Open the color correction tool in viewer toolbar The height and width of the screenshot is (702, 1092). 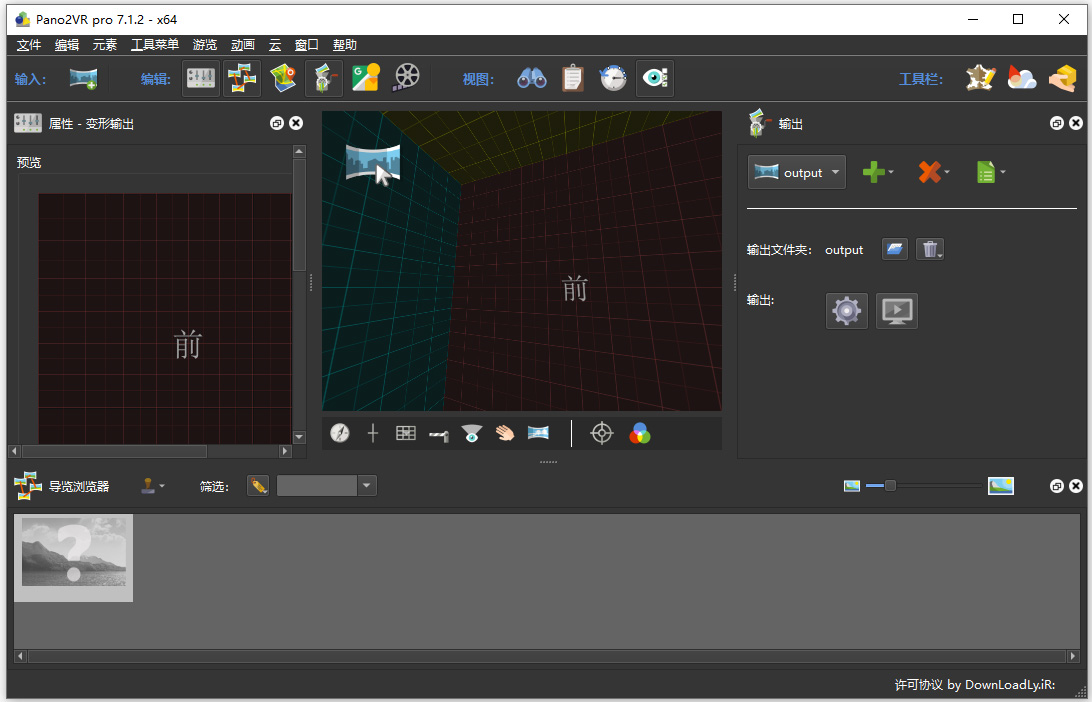tap(638, 433)
